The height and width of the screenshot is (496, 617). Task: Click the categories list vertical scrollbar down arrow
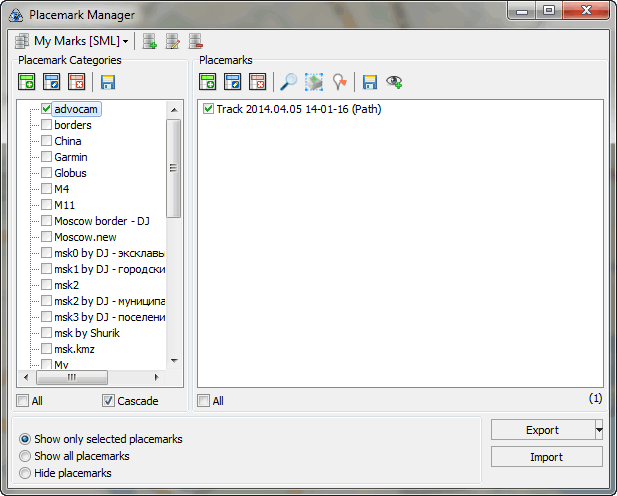pyautogui.click(x=173, y=360)
